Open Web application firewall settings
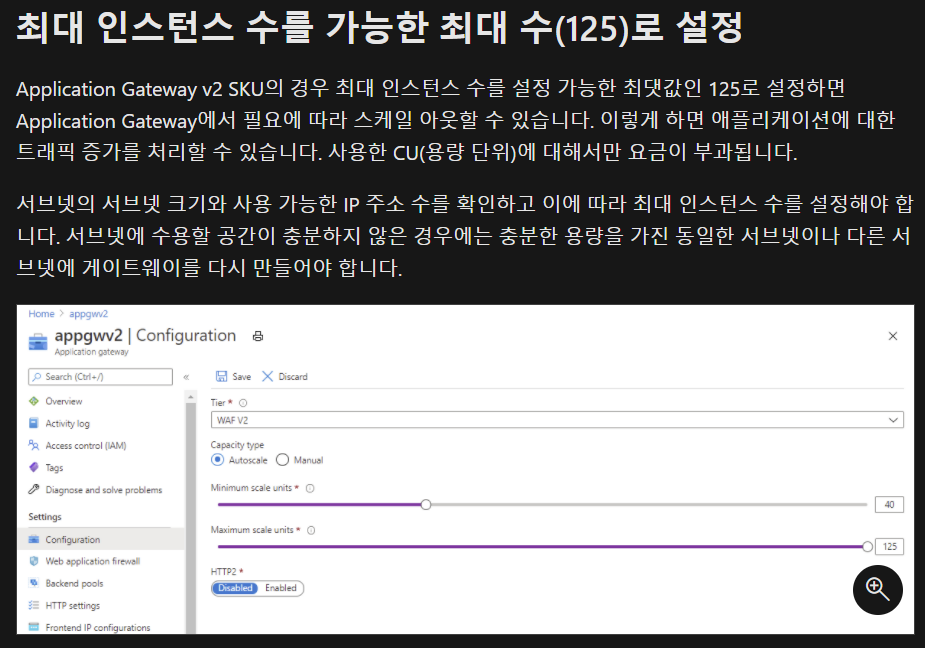 [93, 561]
